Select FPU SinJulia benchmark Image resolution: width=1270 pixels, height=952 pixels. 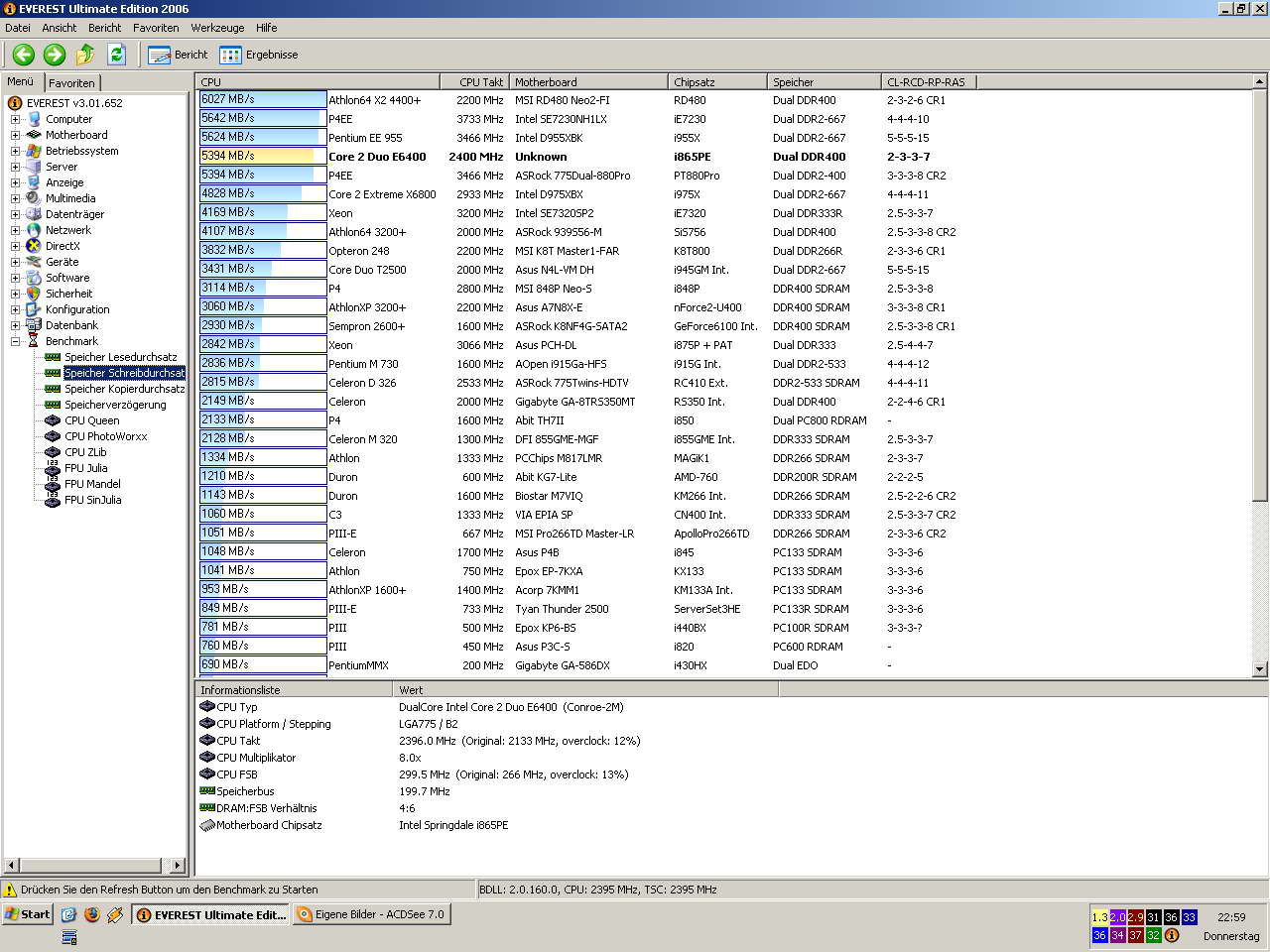click(x=93, y=500)
